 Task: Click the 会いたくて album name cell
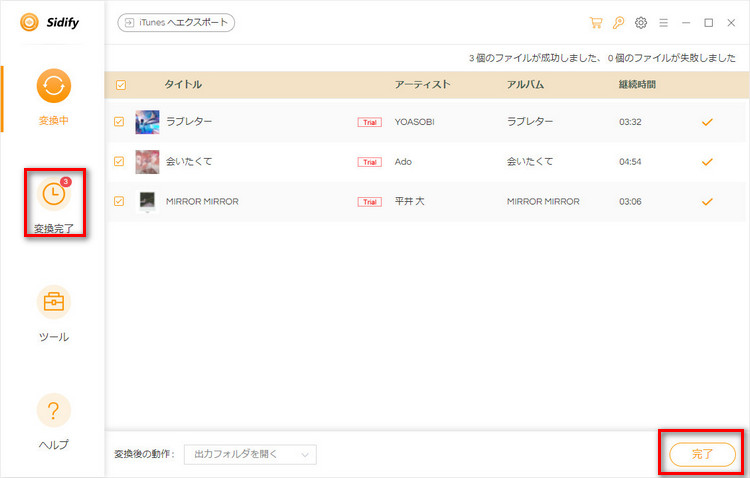(530, 161)
